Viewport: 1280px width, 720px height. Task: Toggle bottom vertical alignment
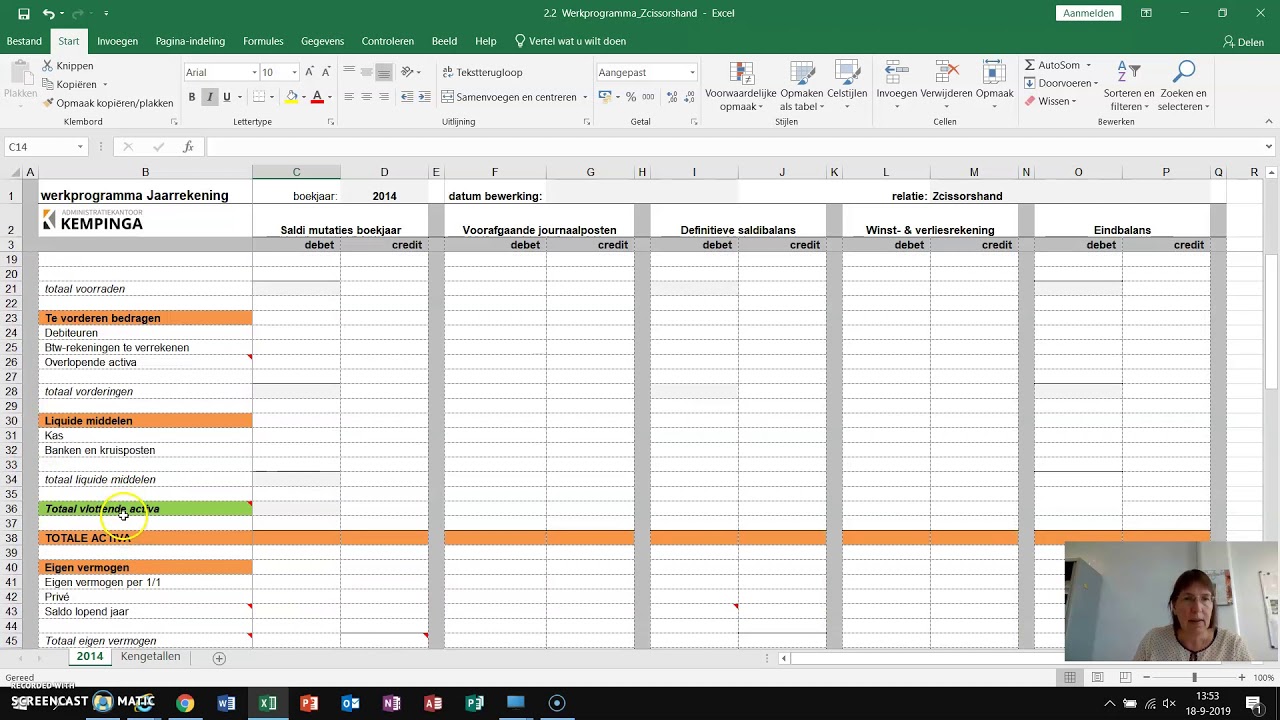383,72
